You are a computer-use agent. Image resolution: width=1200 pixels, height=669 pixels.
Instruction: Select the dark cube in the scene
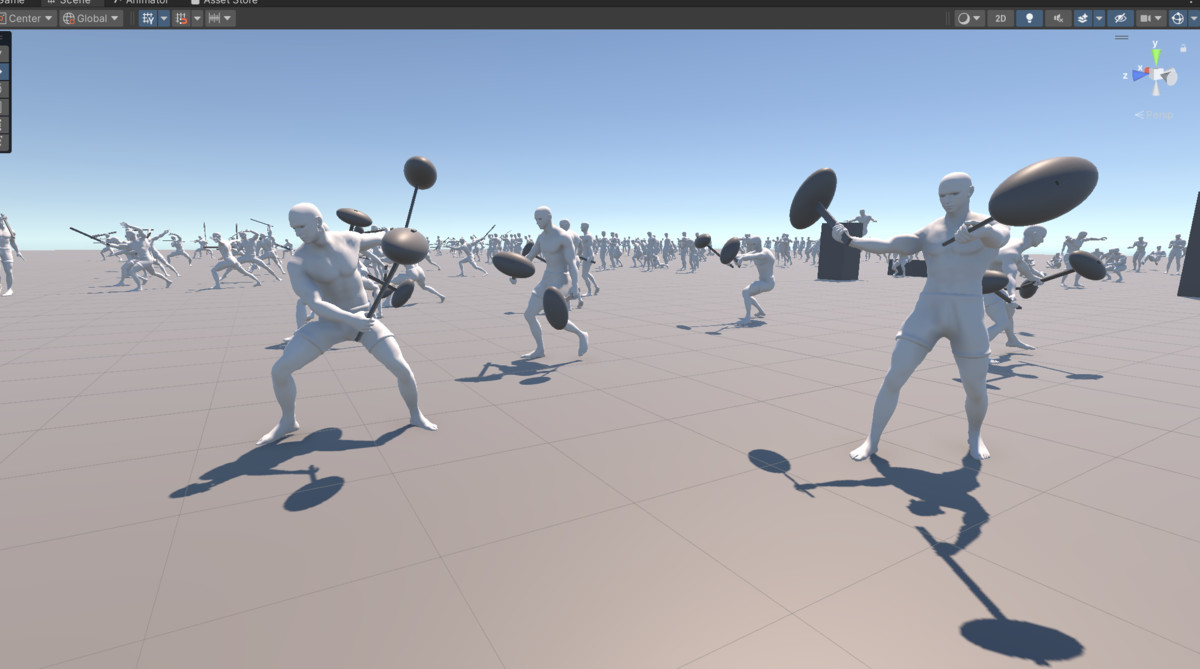pyautogui.click(x=839, y=254)
